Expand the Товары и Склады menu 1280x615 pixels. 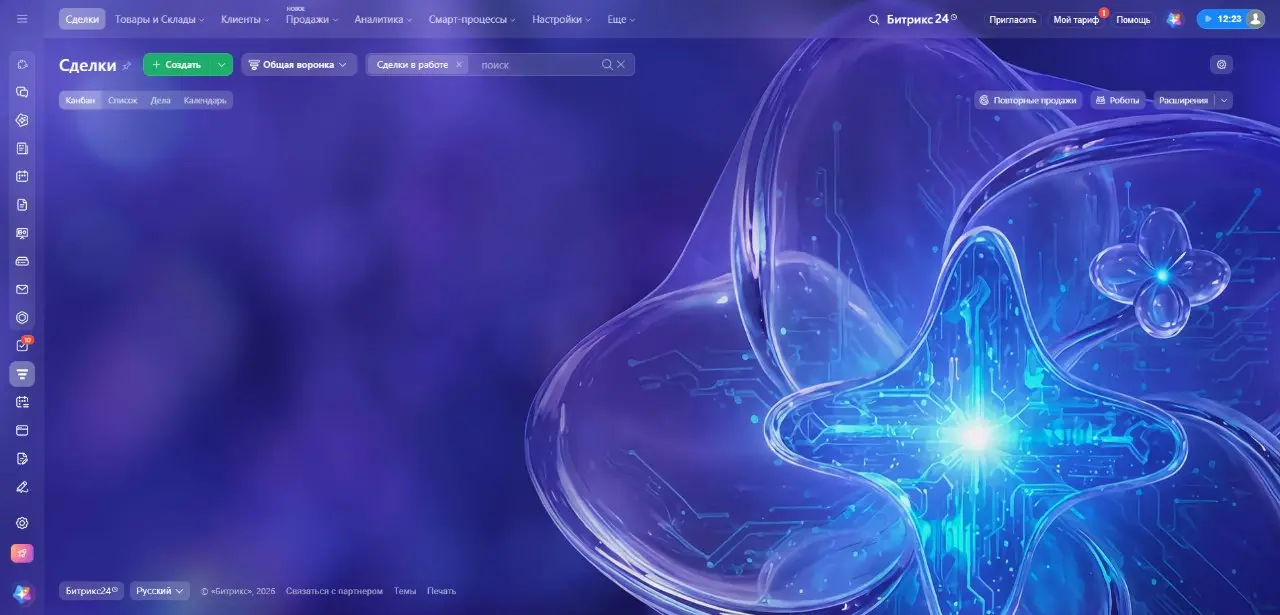tap(160, 19)
